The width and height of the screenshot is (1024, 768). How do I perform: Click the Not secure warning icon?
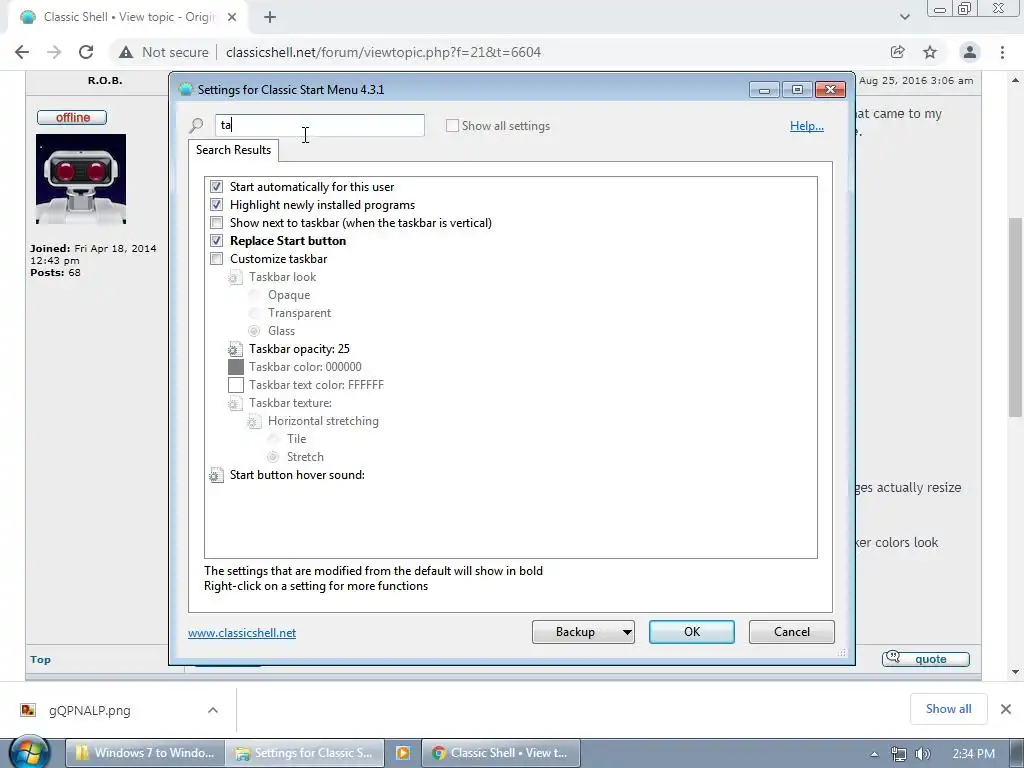point(126,52)
